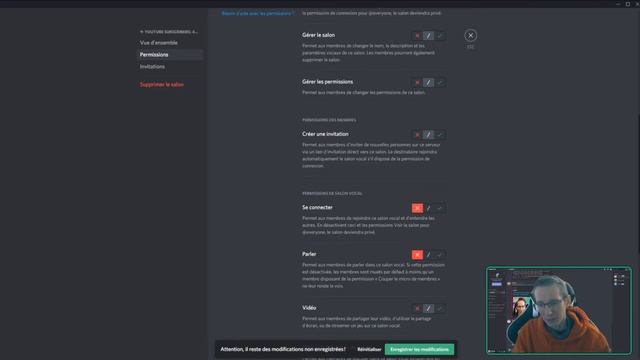Click the green check for Se connecter
640x360 pixels.
click(440, 208)
